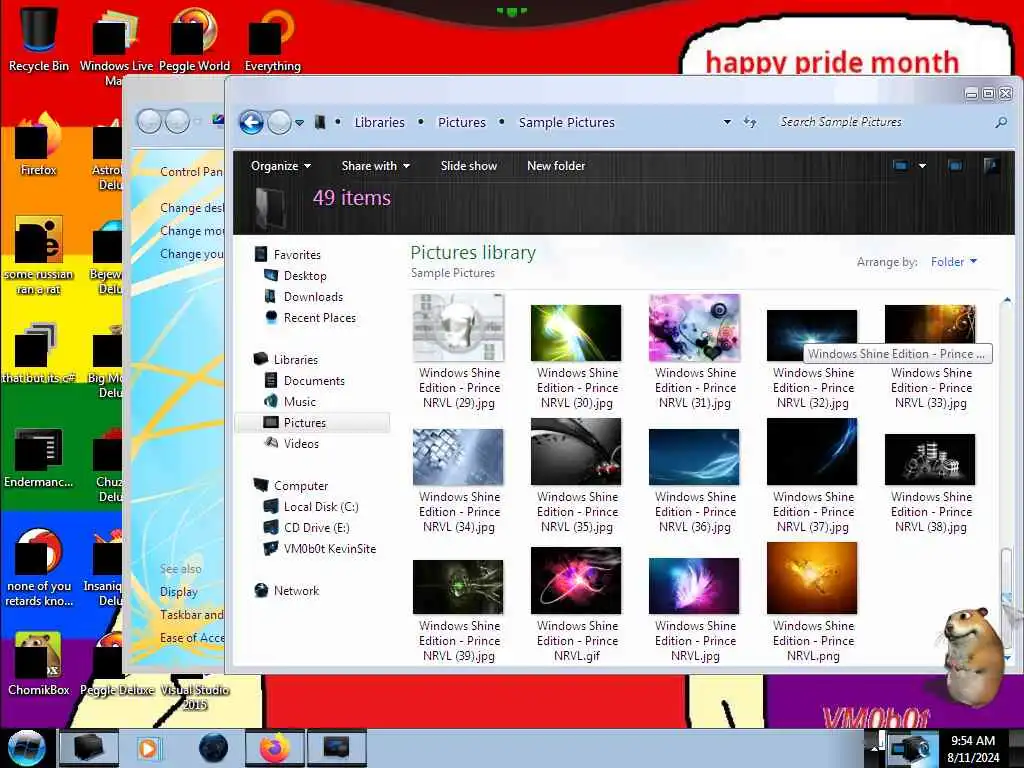Viewport: 1024px width, 768px height.
Task: Select Libraries in the navigation pane
Action: [x=285, y=360]
